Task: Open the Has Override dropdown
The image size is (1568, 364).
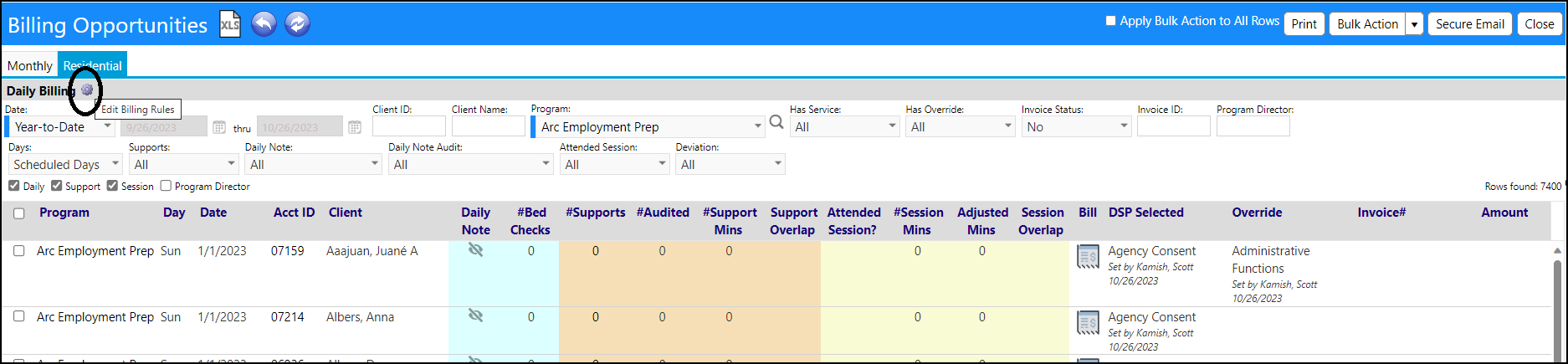Action: (961, 127)
